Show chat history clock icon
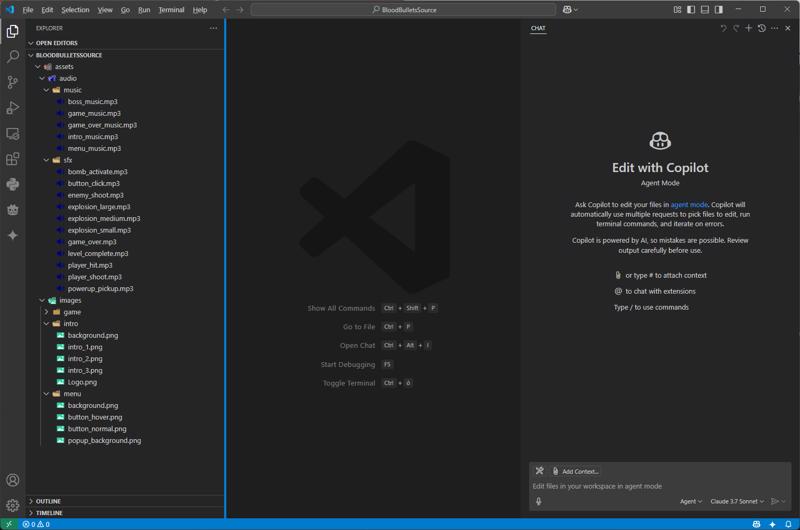800x530 pixels. coord(761,29)
